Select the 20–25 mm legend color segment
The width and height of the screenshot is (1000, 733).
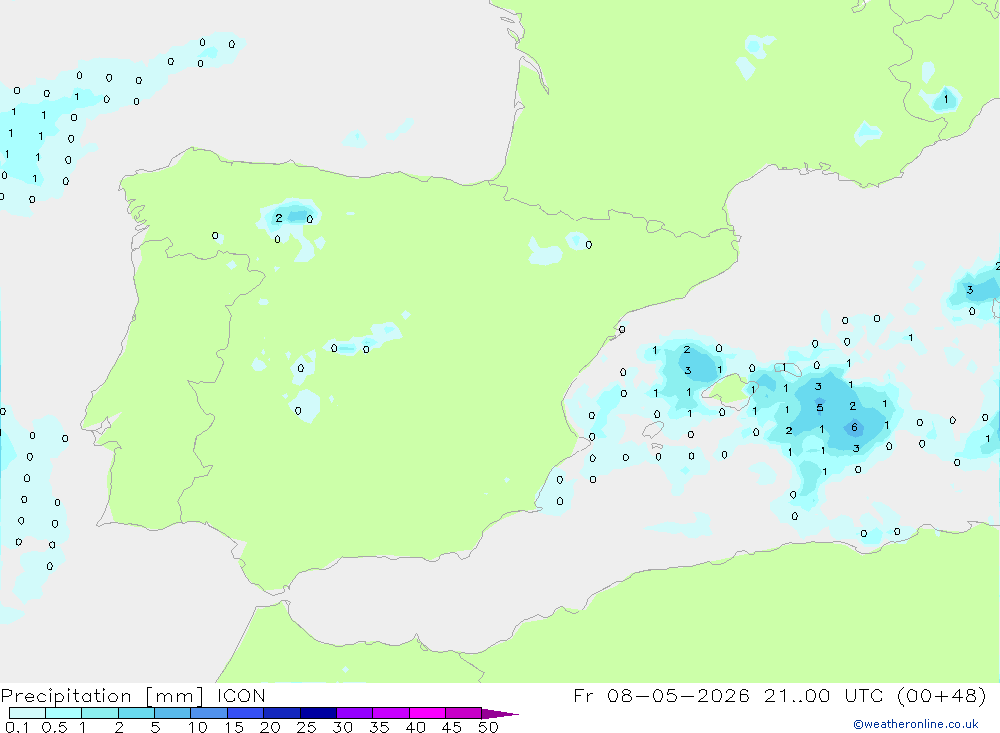[281, 713]
